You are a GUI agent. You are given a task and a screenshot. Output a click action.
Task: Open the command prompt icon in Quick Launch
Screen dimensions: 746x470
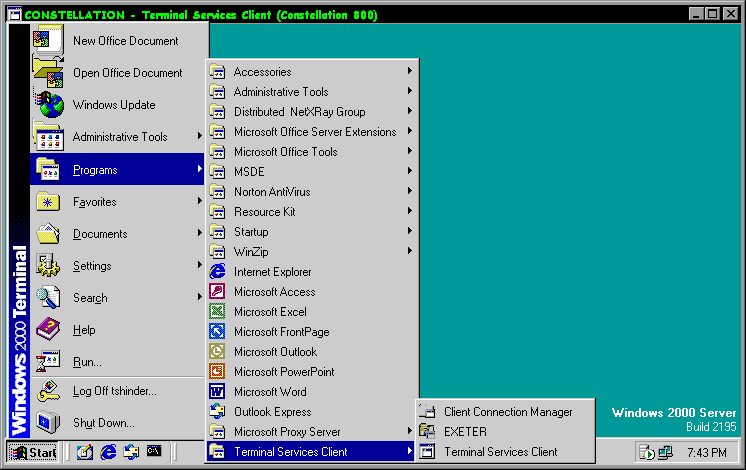(x=154, y=452)
